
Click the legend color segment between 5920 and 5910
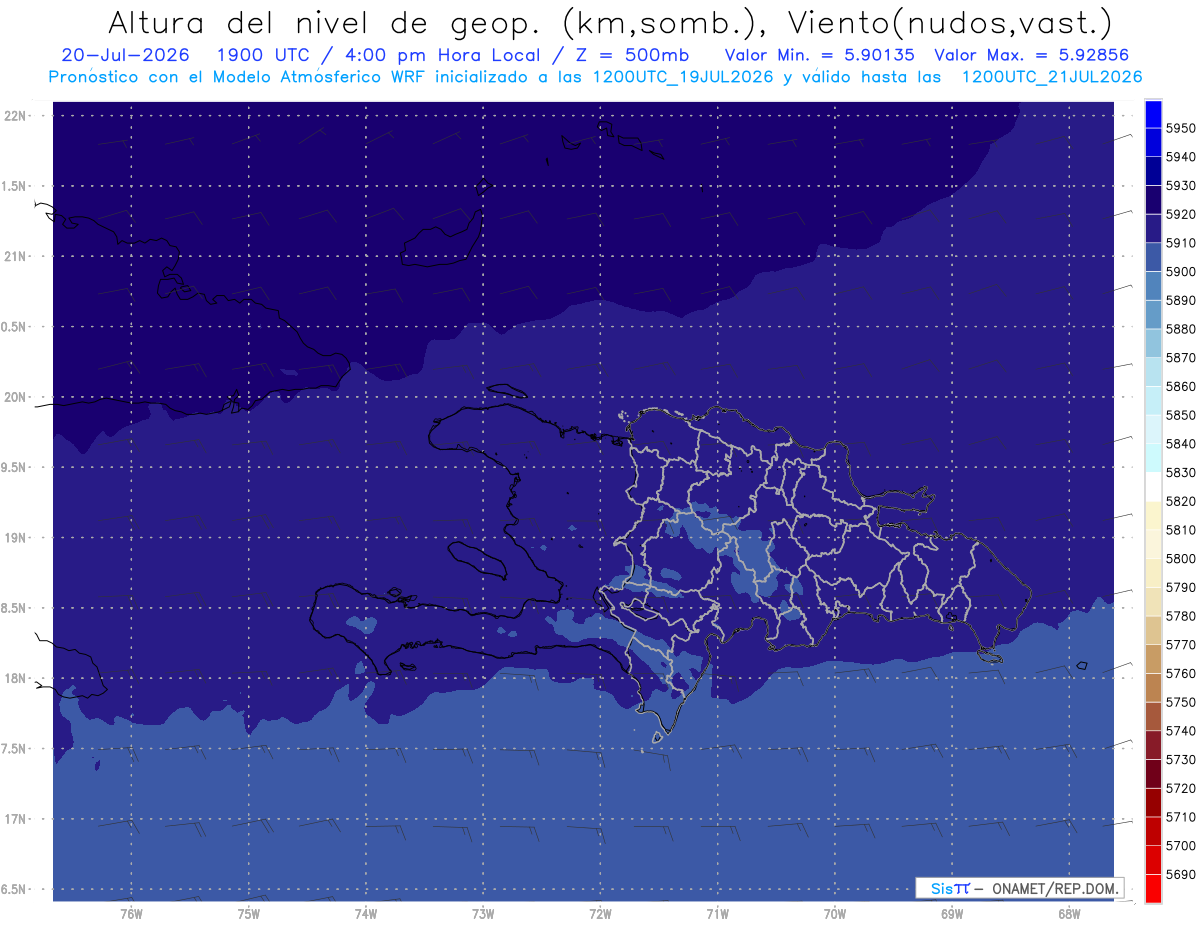tap(1153, 228)
